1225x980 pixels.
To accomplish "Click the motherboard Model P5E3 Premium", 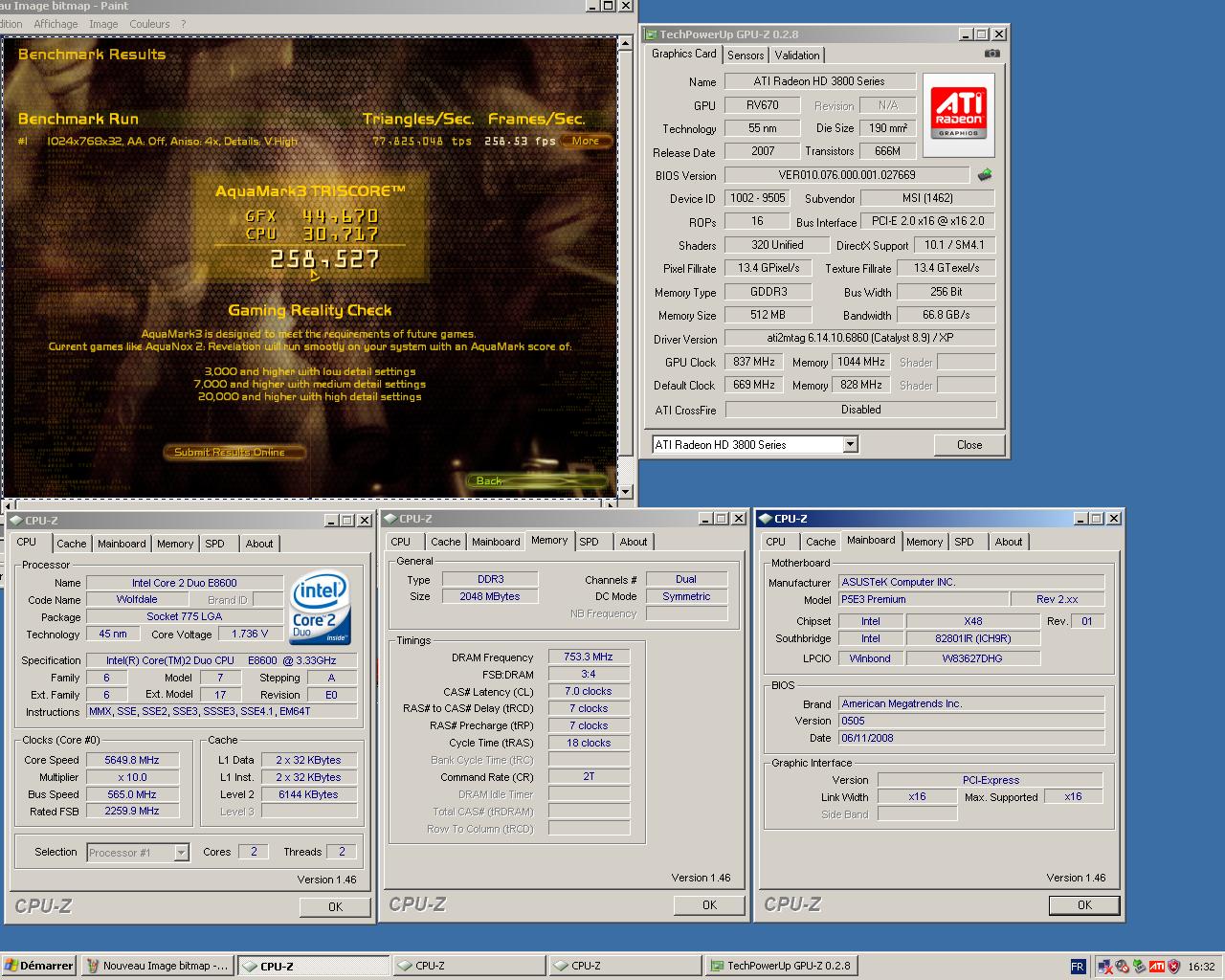I will click(x=923, y=599).
